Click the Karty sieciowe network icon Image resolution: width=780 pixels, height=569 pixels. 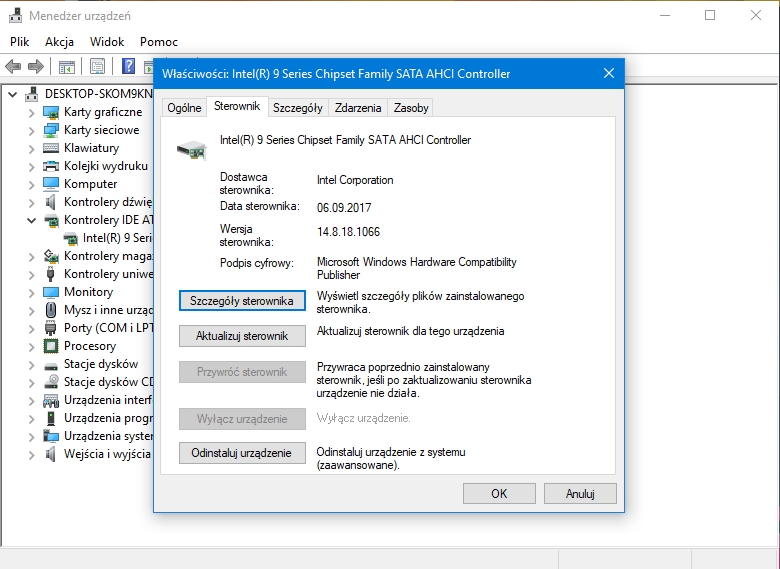point(51,130)
